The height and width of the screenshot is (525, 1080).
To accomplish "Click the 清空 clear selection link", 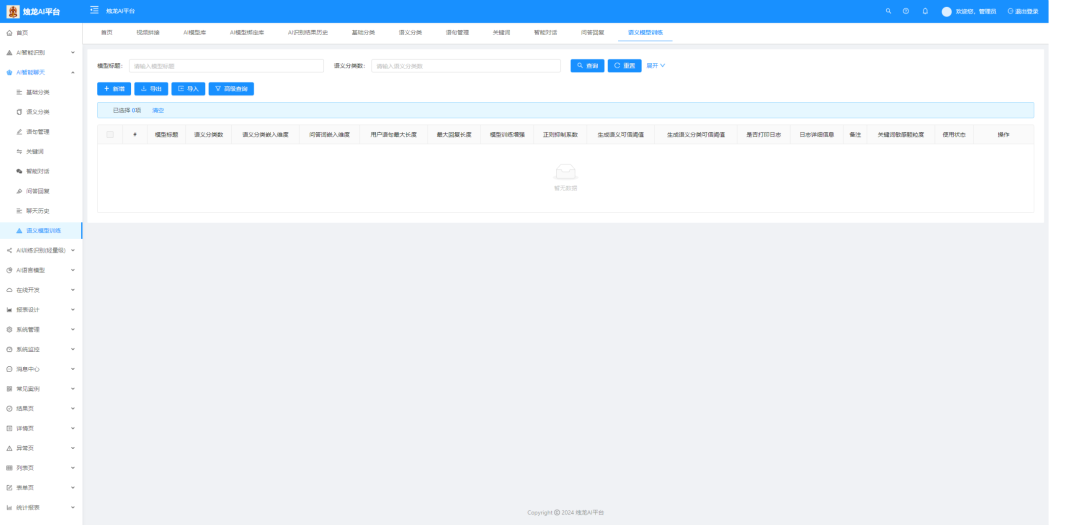I will 158,110.
